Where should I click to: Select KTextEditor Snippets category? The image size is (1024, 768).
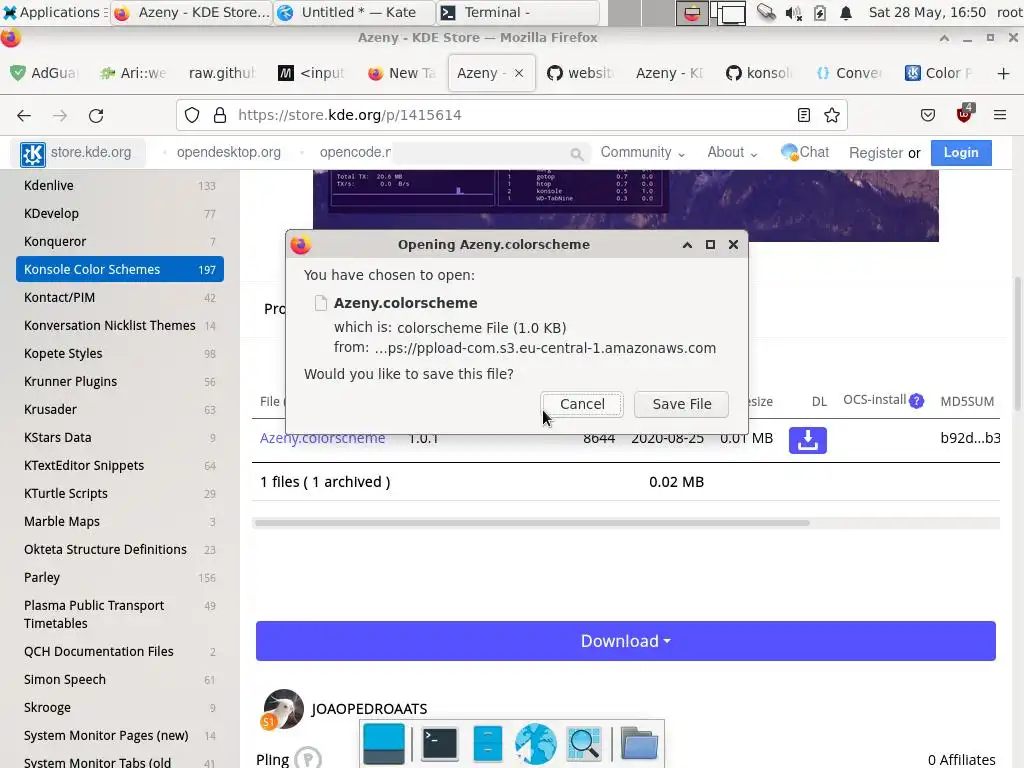point(120,466)
